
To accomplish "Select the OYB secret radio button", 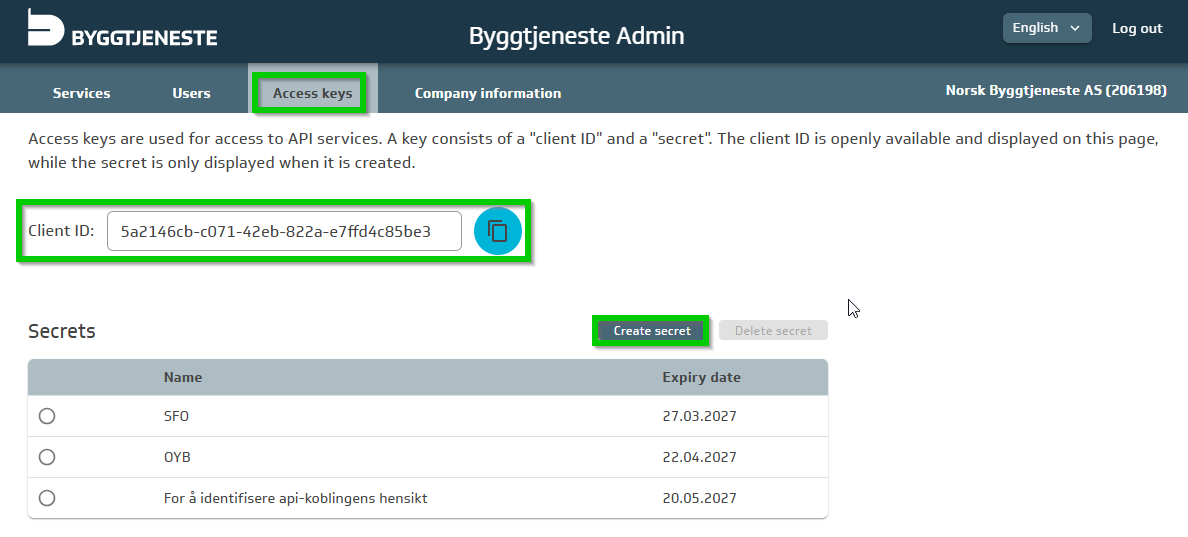I will click(x=47, y=457).
